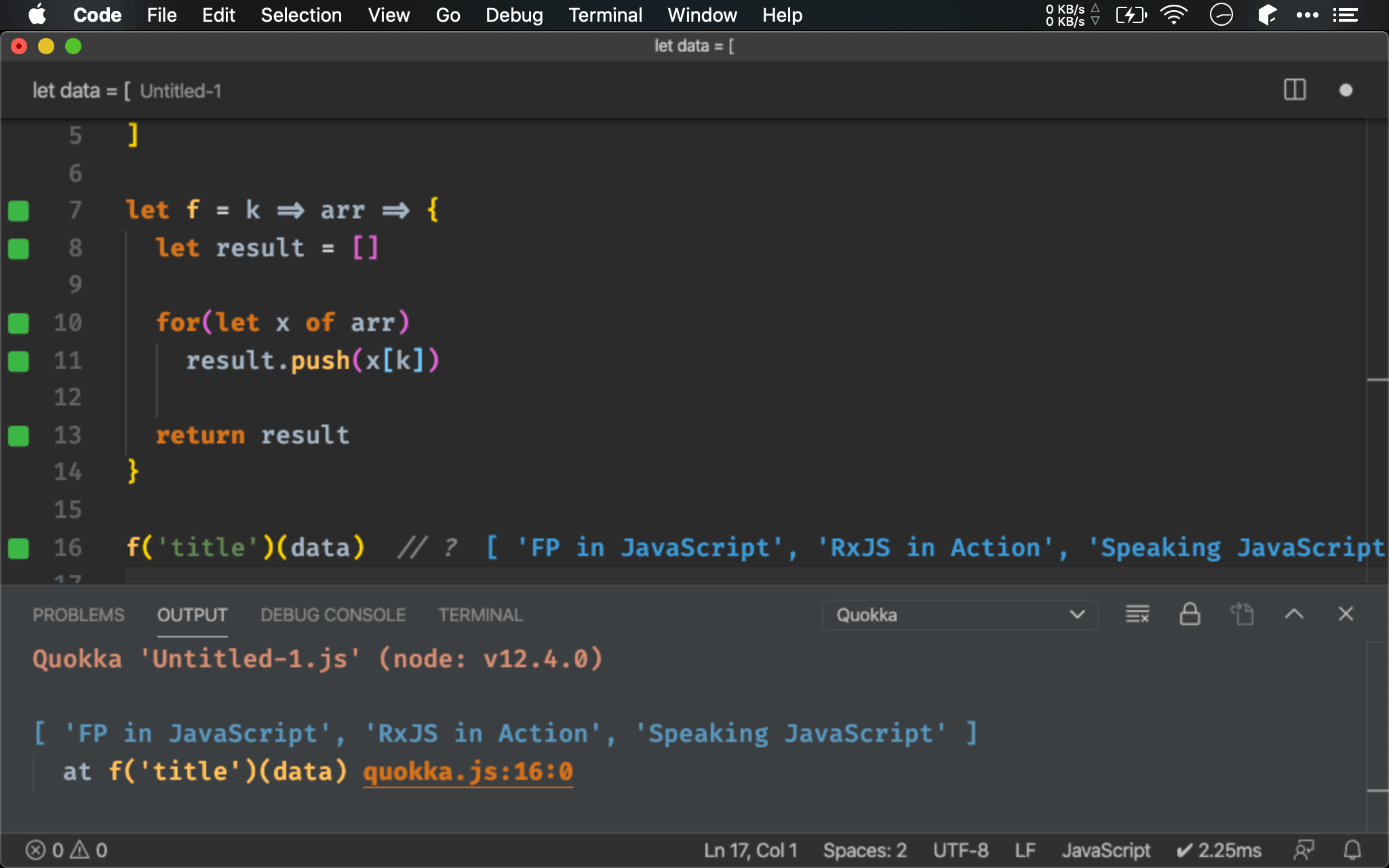Screen dimensions: 1389x868
Task: Open the Code application menu
Action: click(97, 15)
